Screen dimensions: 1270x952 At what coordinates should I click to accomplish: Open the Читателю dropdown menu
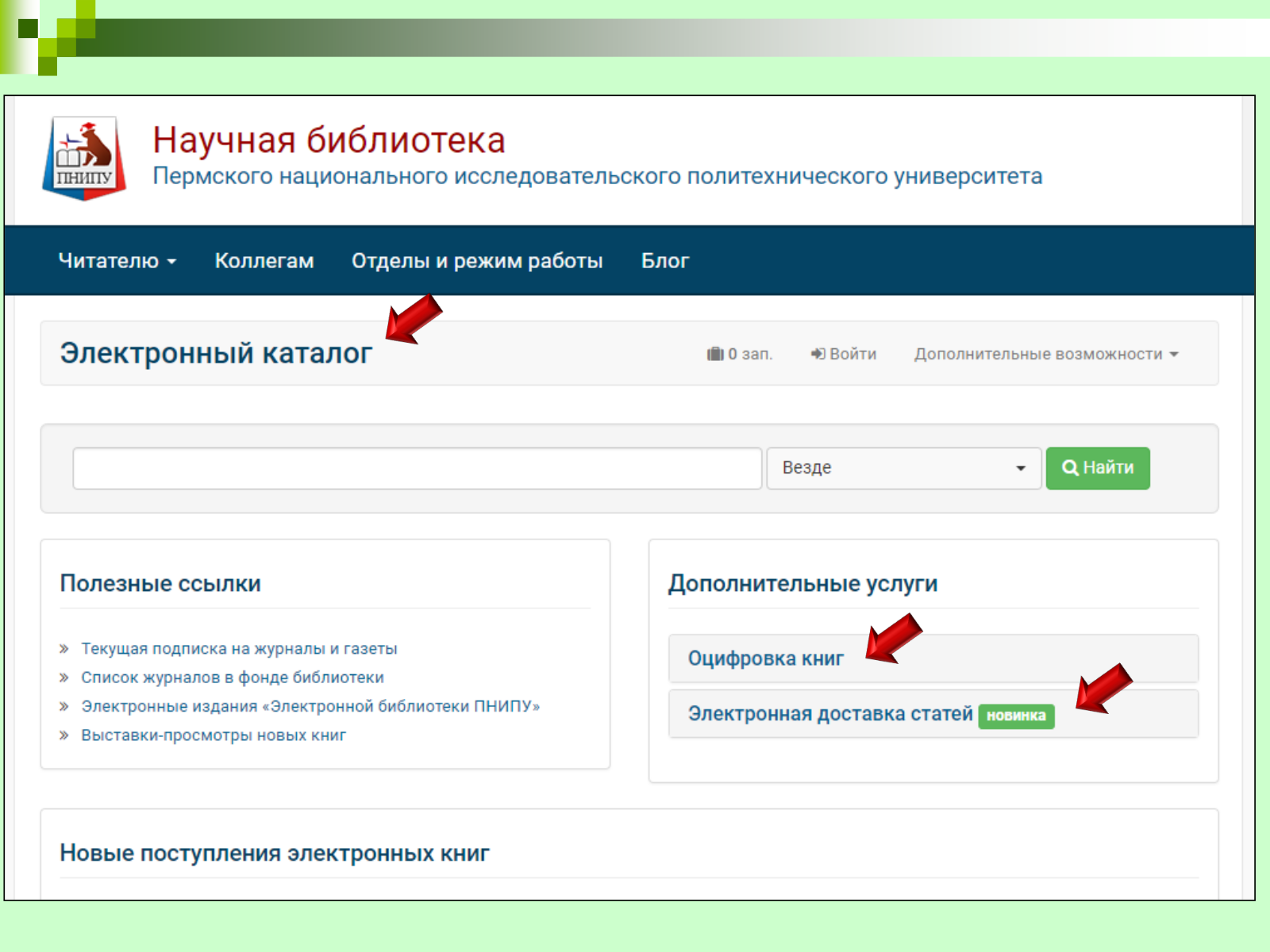coord(117,261)
